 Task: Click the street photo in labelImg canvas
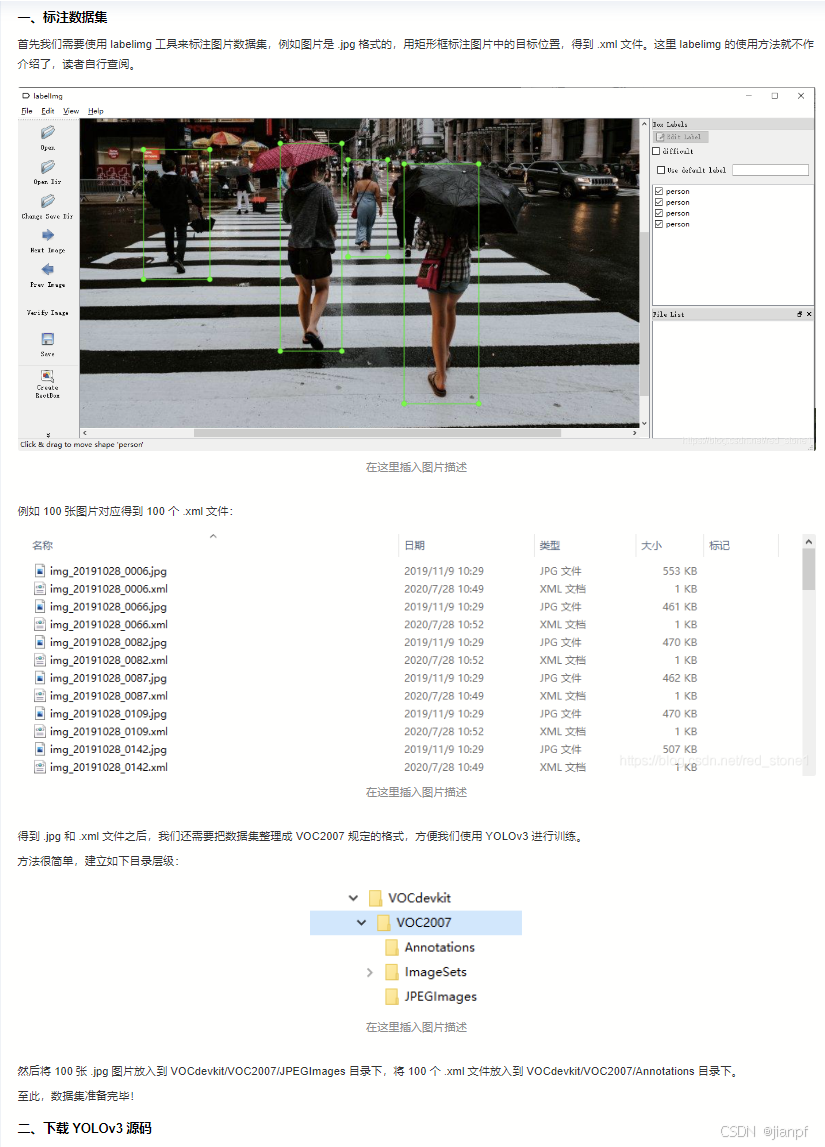(x=360, y=273)
